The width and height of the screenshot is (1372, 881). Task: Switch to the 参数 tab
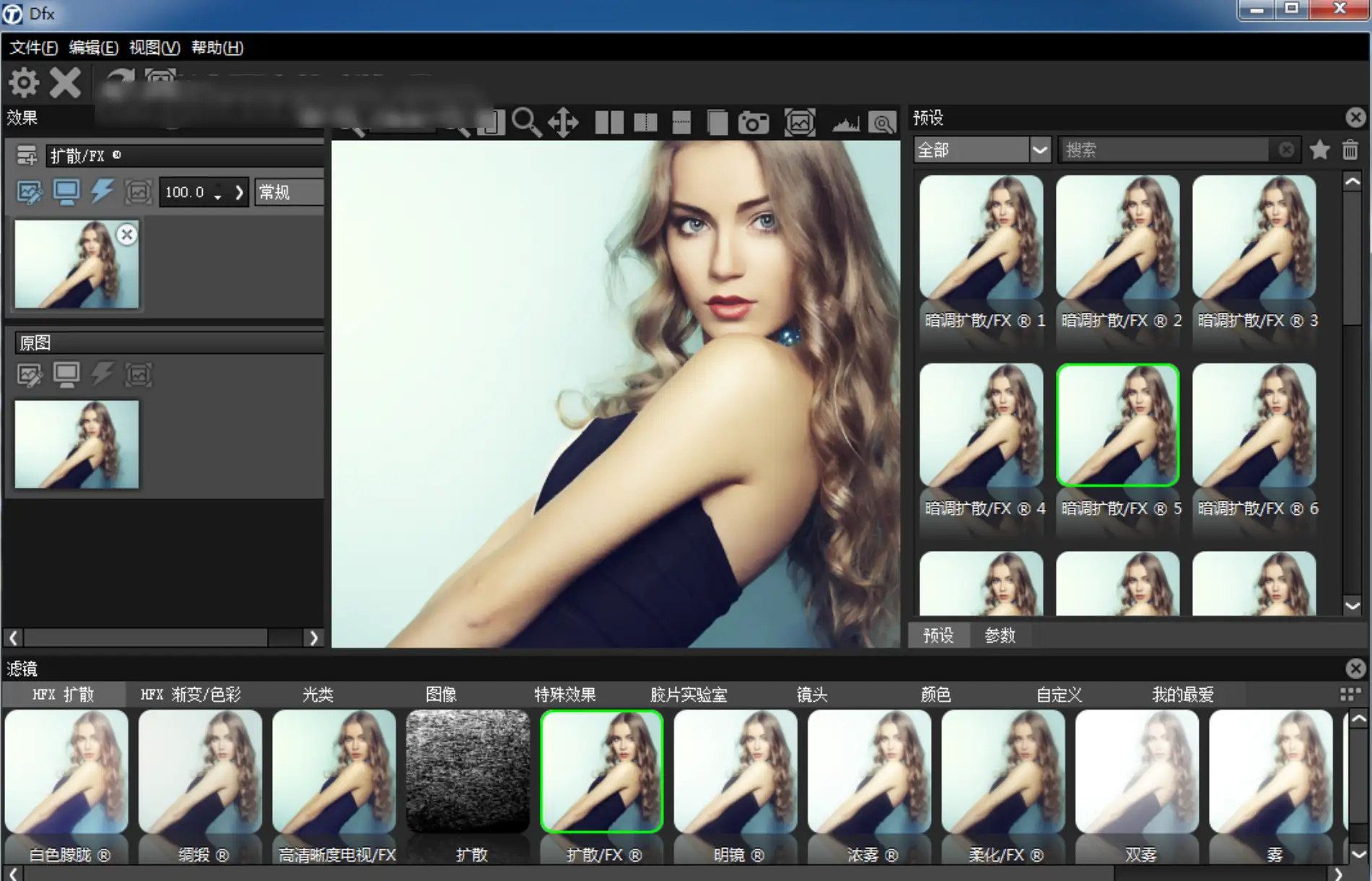1000,635
